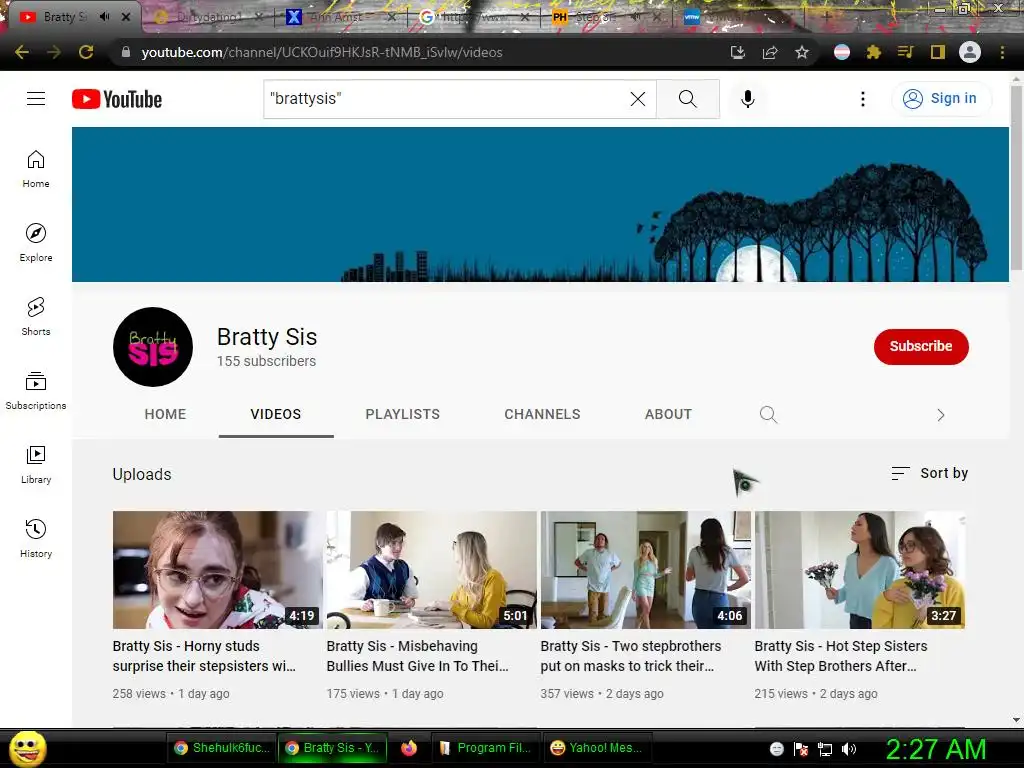
Task: Go to Home in the sidebar
Action: pyautogui.click(x=36, y=168)
